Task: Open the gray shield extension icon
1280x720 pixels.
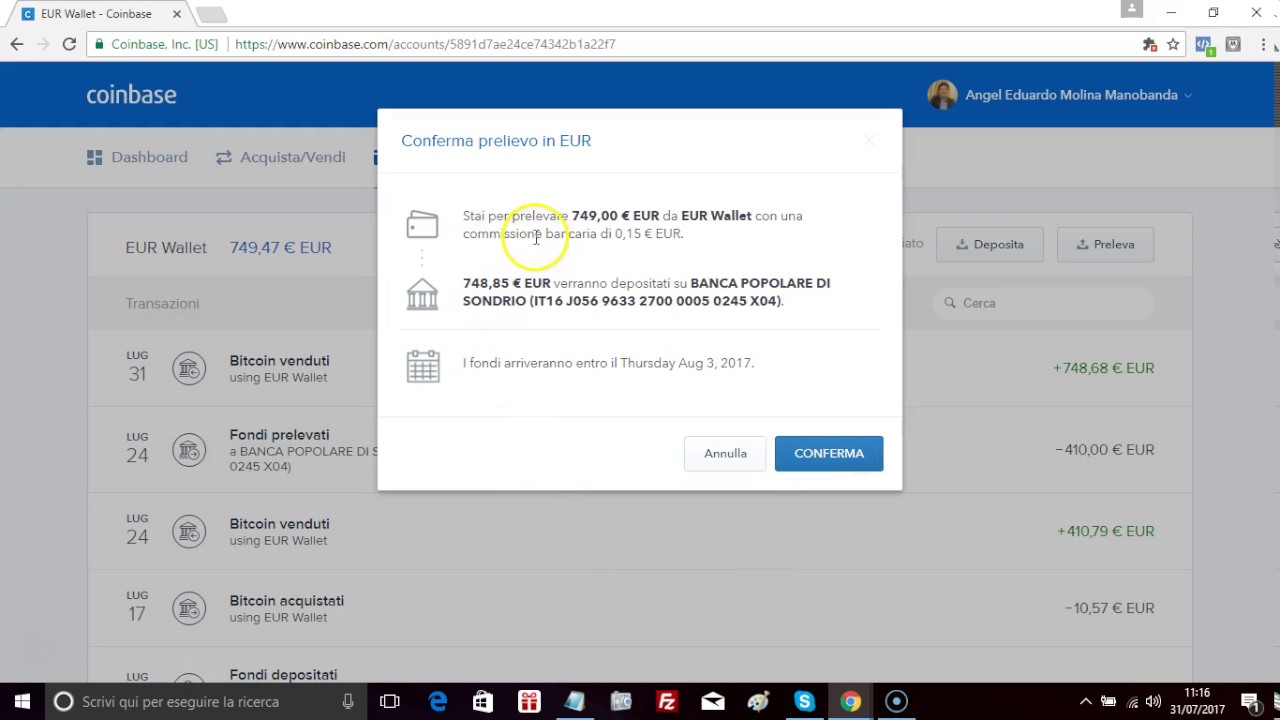Action: tap(1233, 44)
